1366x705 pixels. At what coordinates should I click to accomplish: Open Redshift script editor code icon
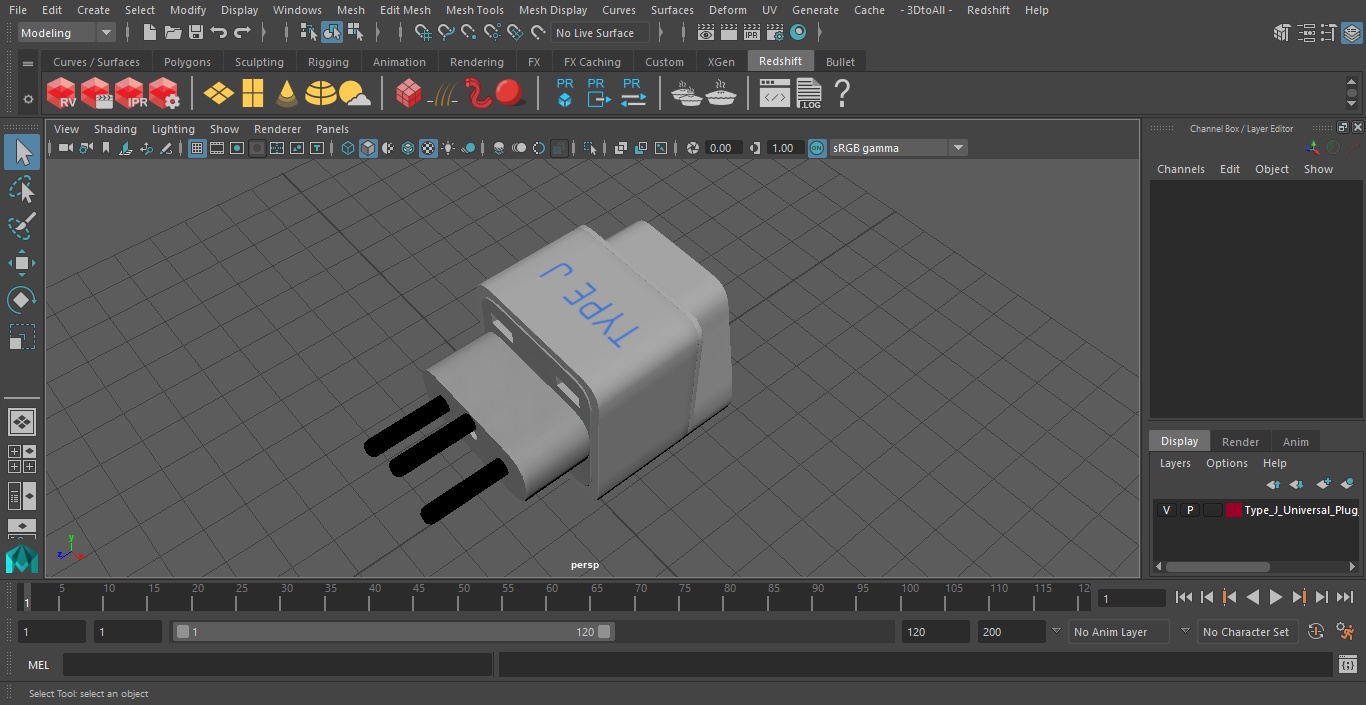[x=774, y=93]
